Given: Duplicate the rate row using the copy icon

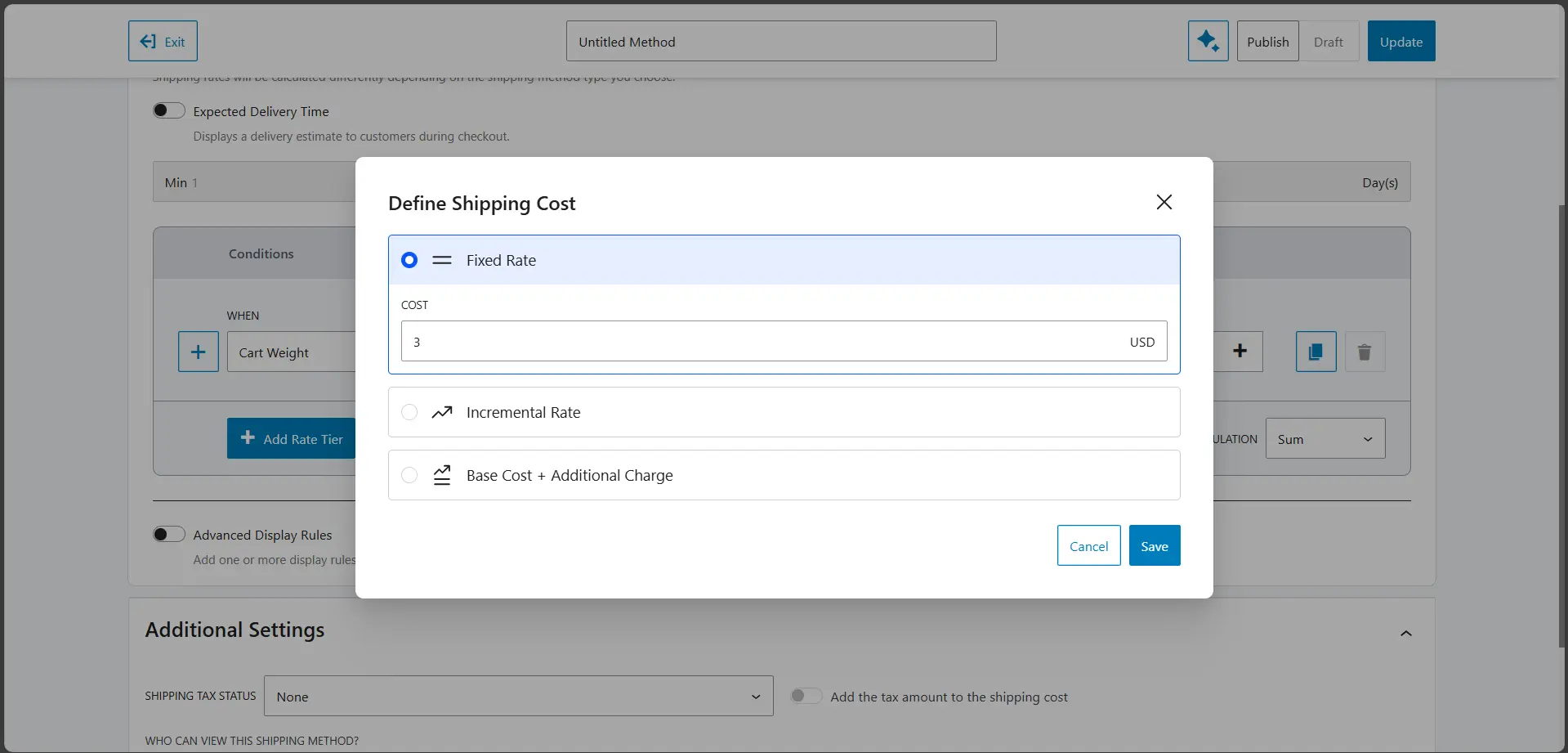Looking at the screenshot, I should tap(1315, 352).
